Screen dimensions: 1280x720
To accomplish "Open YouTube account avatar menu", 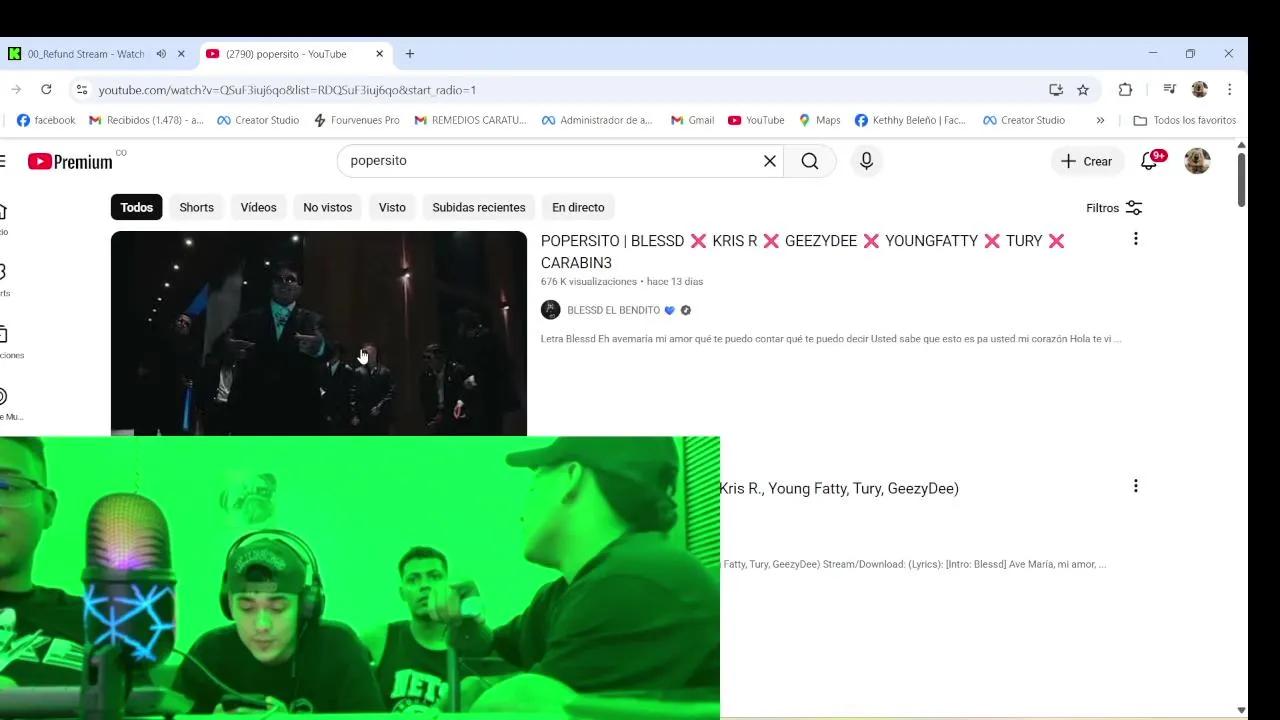I will pyautogui.click(x=1197, y=161).
